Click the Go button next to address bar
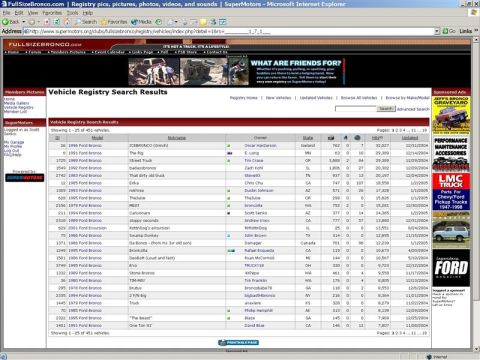 pyautogui.click(x=449, y=31)
